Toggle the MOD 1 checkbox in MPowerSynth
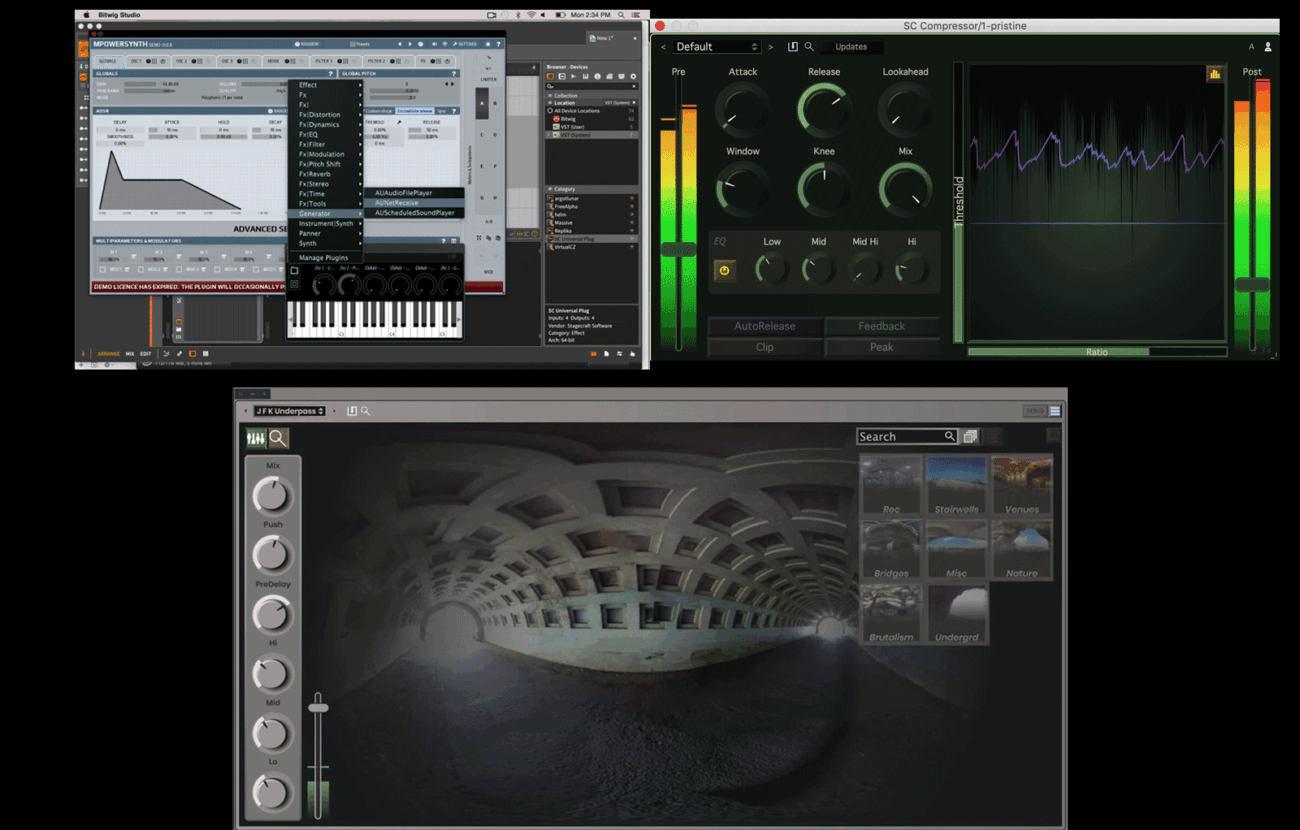1300x830 pixels. (x=103, y=269)
